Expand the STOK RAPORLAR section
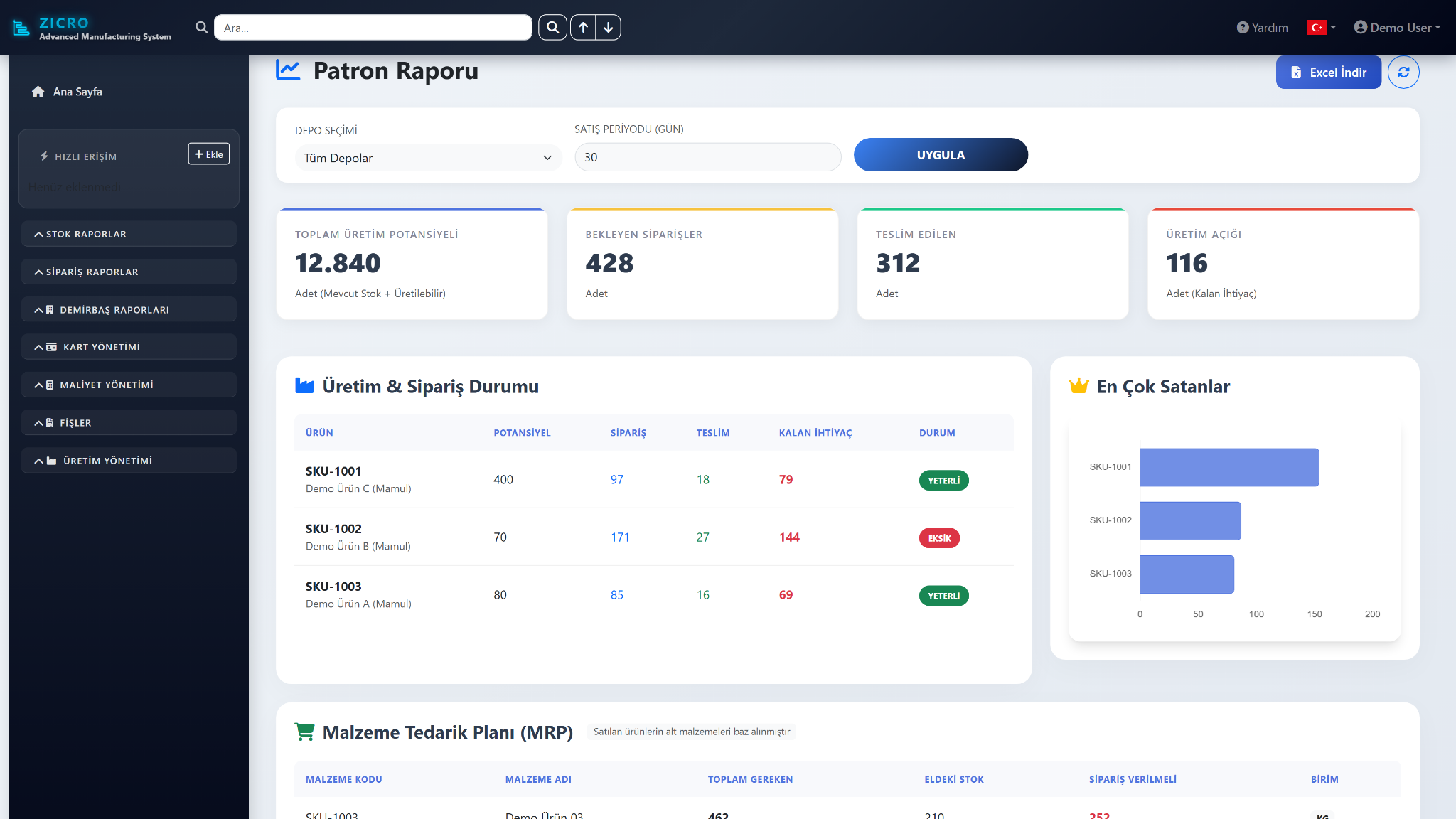 pyautogui.click(x=129, y=234)
